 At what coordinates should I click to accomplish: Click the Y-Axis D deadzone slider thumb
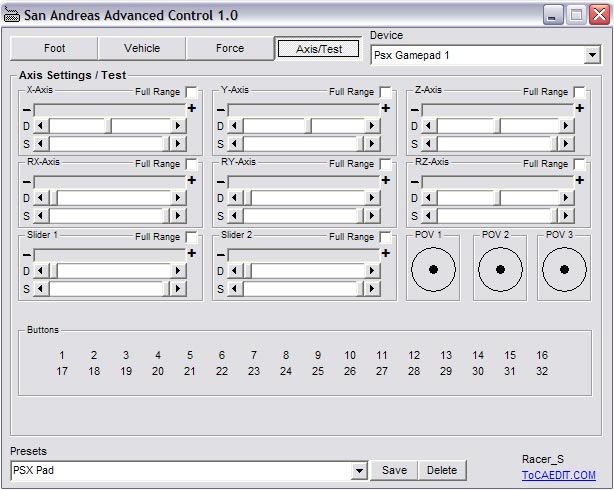coord(309,126)
